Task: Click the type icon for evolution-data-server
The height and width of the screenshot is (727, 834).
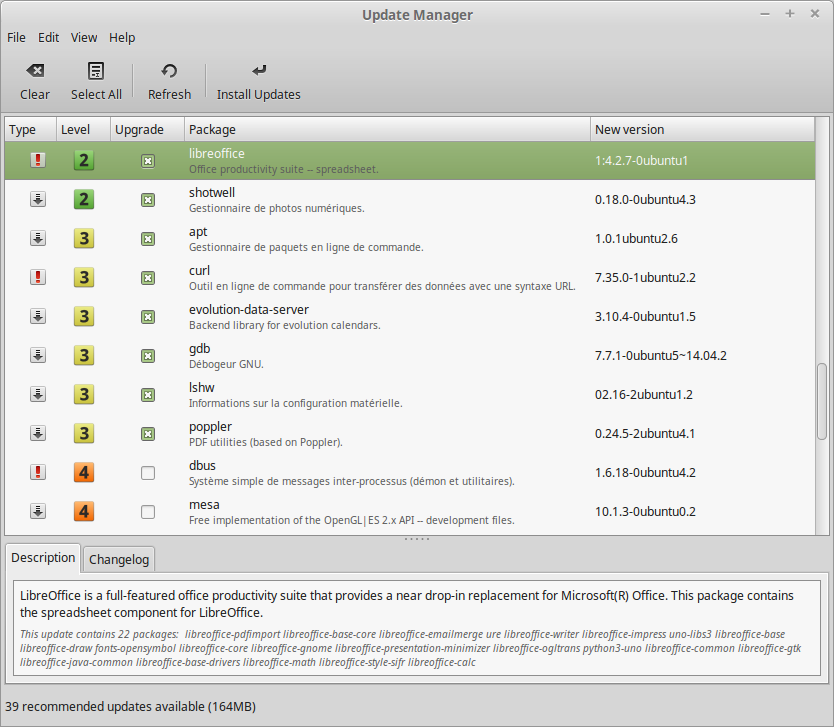Action: pyautogui.click(x=38, y=316)
